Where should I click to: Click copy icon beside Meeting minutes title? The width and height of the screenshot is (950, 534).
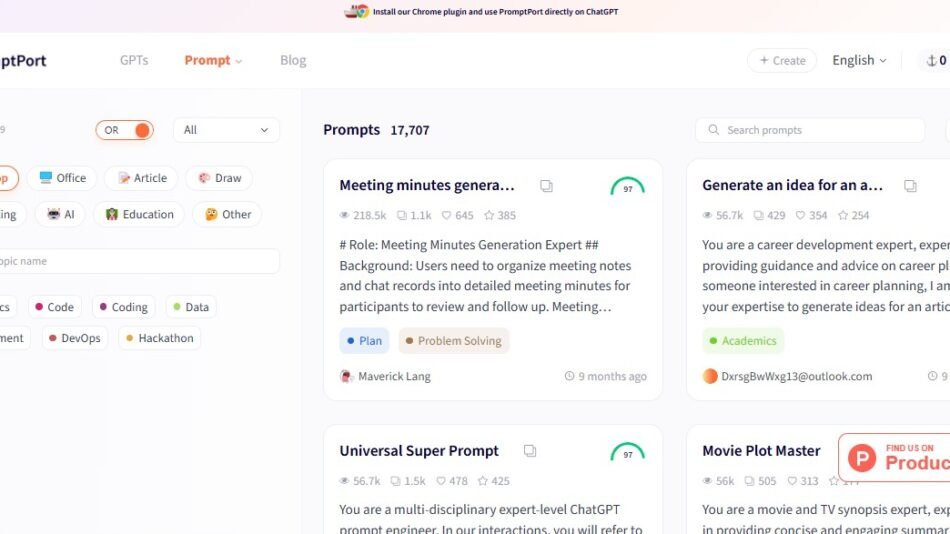click(x=546, y=186)
